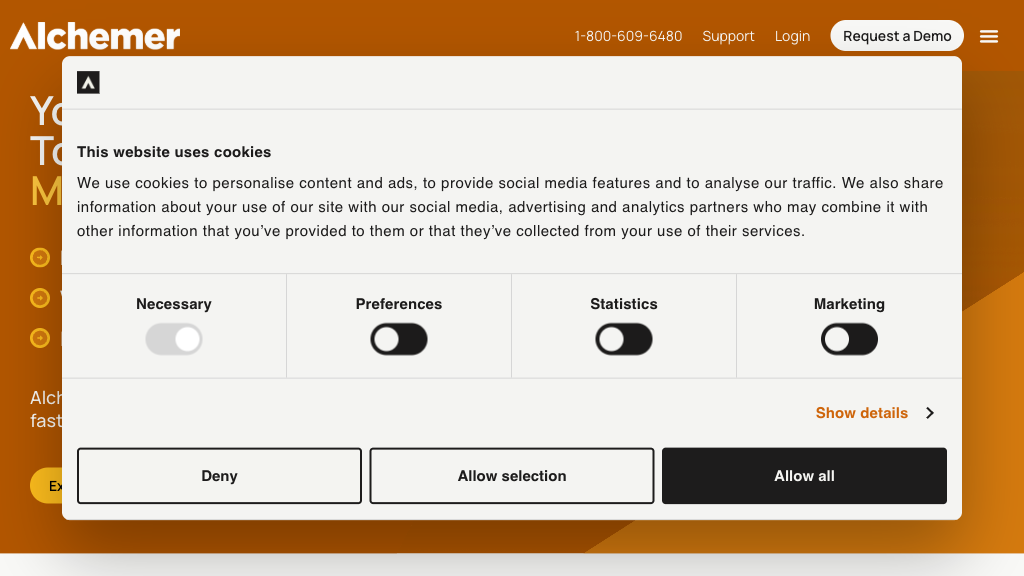Open the Support page from header
This screenshot has height=576, width=1024.
click(728, 36)
